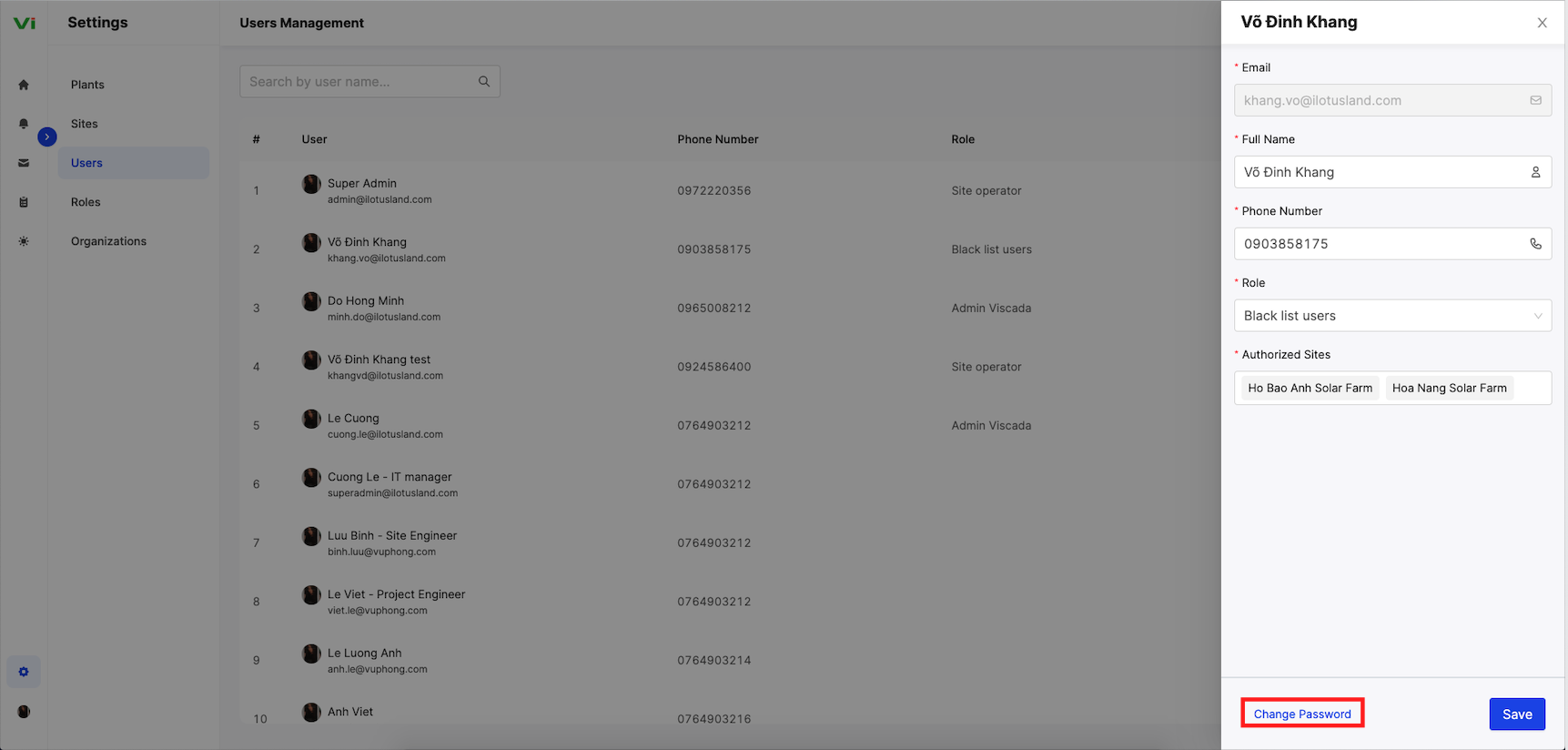This screenshot has width=1568, height=750.
Task: Click email admin@ilotusland.com
Action: pos(379,199)
